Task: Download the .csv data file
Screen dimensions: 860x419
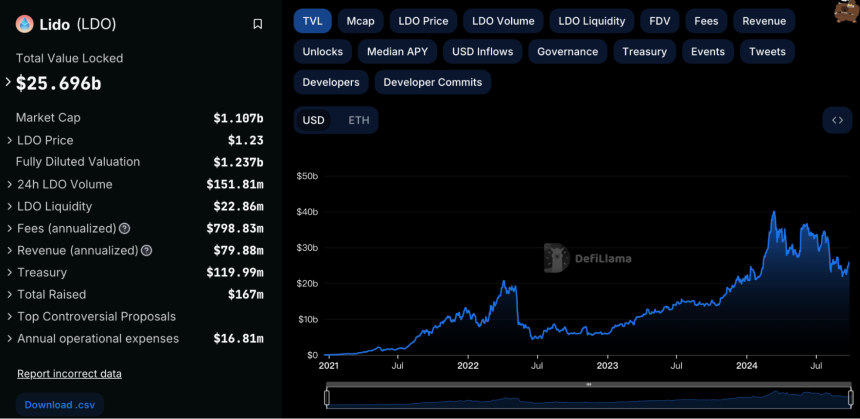Action: click(x=60, y=405)
